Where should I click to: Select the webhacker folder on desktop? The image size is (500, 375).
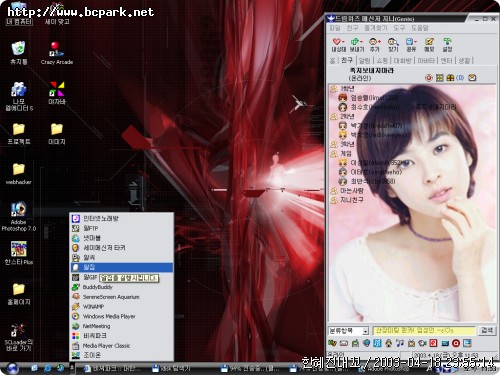click(x=19, y=174)
